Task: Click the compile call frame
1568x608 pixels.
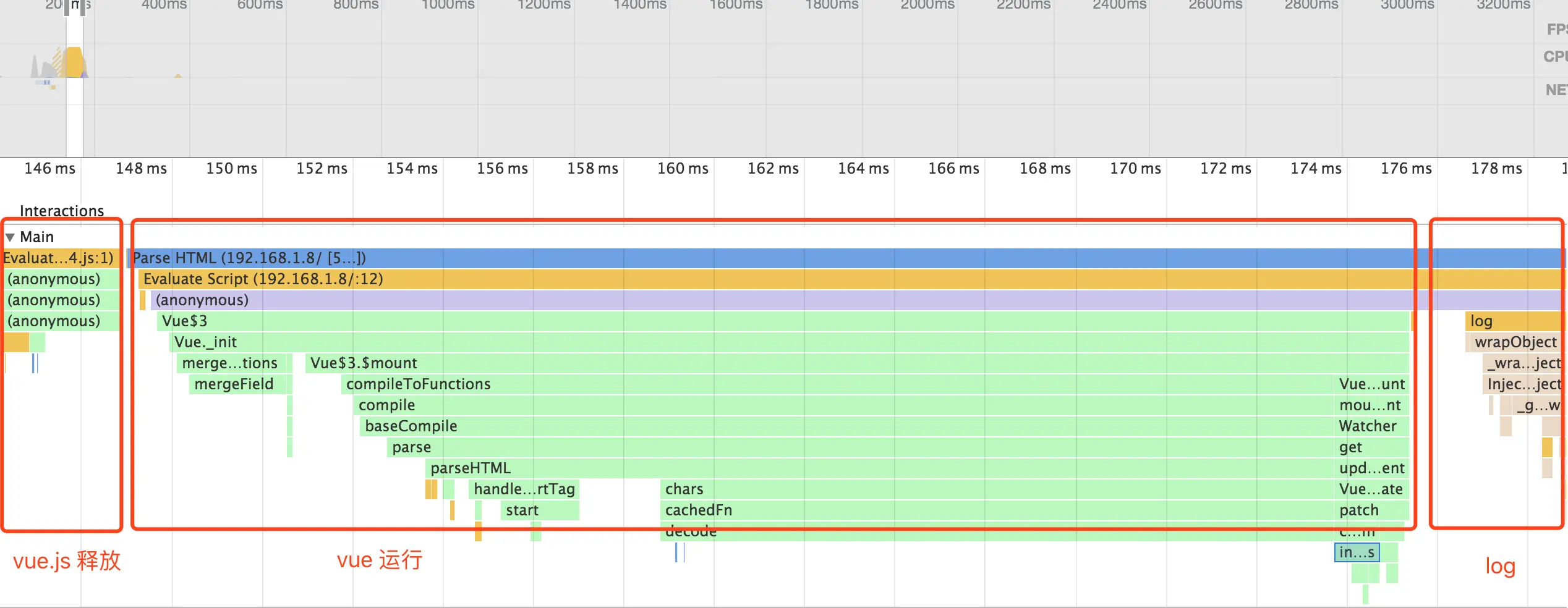Action: point(844,405)
